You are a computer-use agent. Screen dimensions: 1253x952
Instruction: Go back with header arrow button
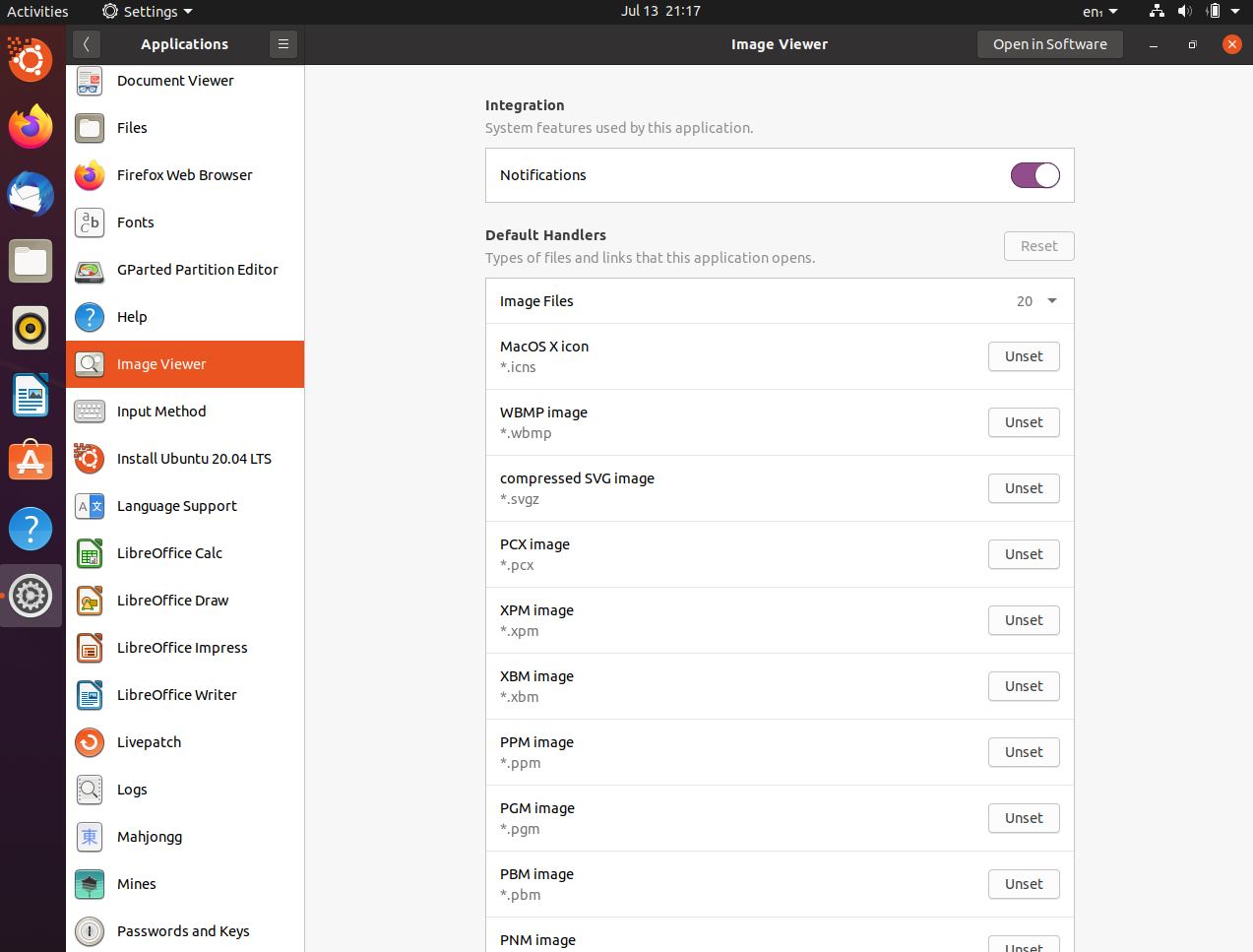(x=87, y=44)
